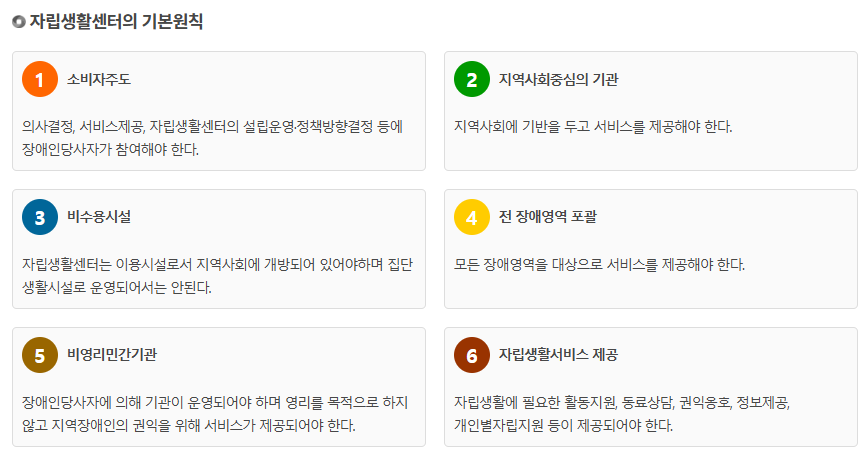This screenshot has width=867, height=458.
Task: Click the brown number 5 circle icon
Action: click(x=40, y=355)
